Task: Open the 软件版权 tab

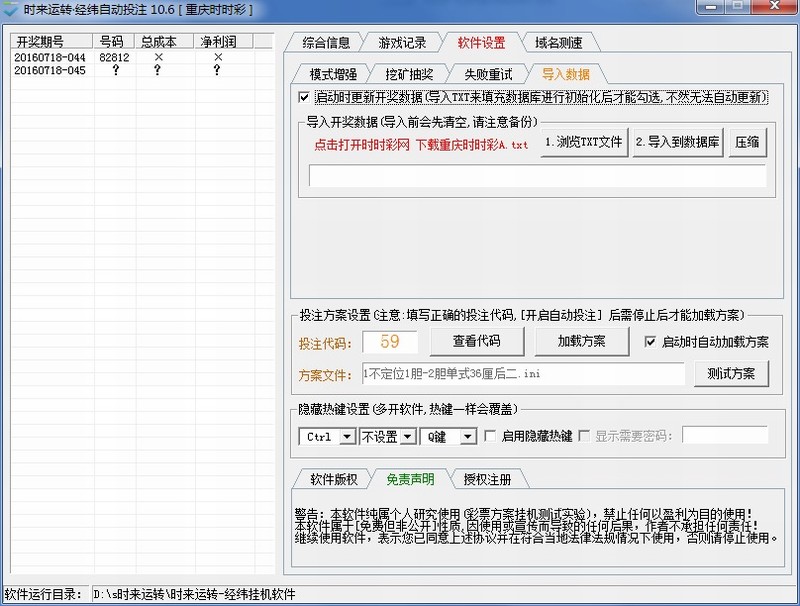Action: 333,479
